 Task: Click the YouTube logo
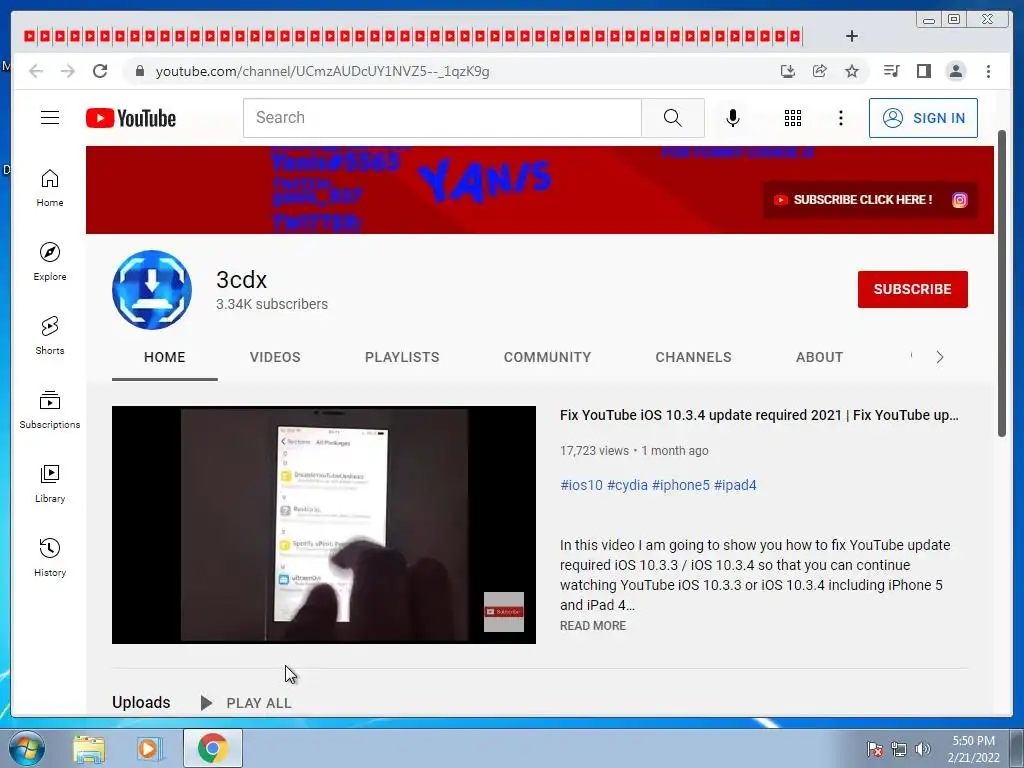pos(131,118)
